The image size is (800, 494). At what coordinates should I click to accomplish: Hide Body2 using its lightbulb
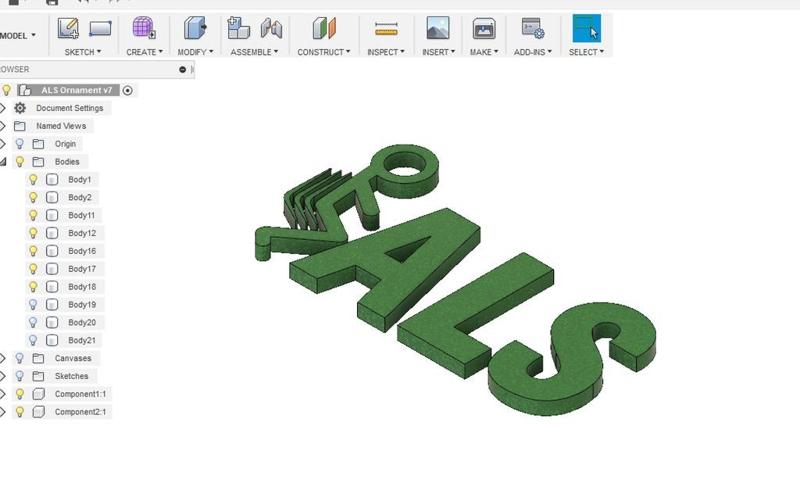[x=33, y=197]
